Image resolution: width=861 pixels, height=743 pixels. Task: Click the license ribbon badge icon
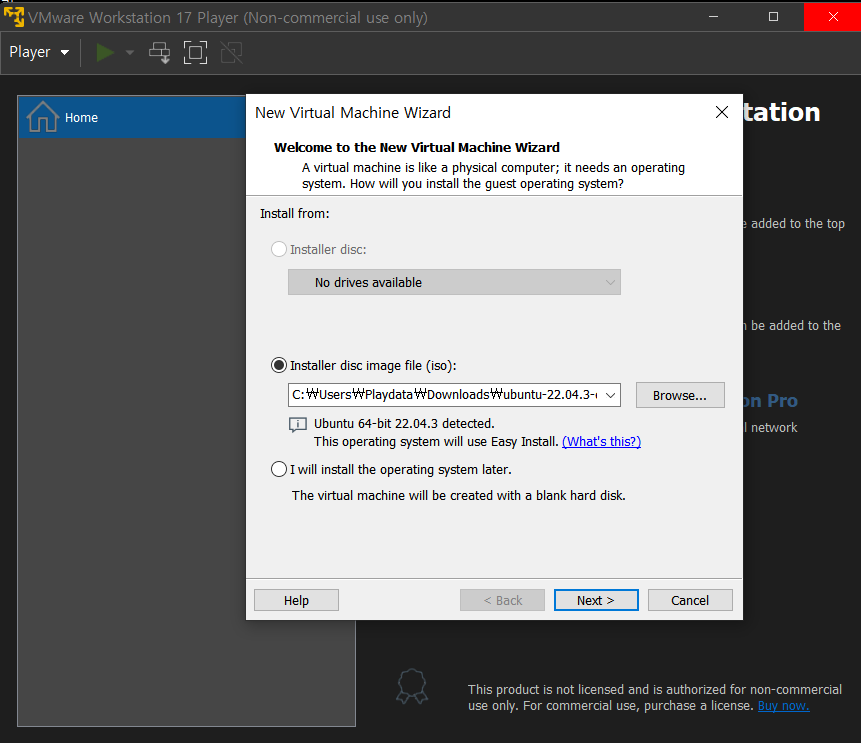[412, 686]
